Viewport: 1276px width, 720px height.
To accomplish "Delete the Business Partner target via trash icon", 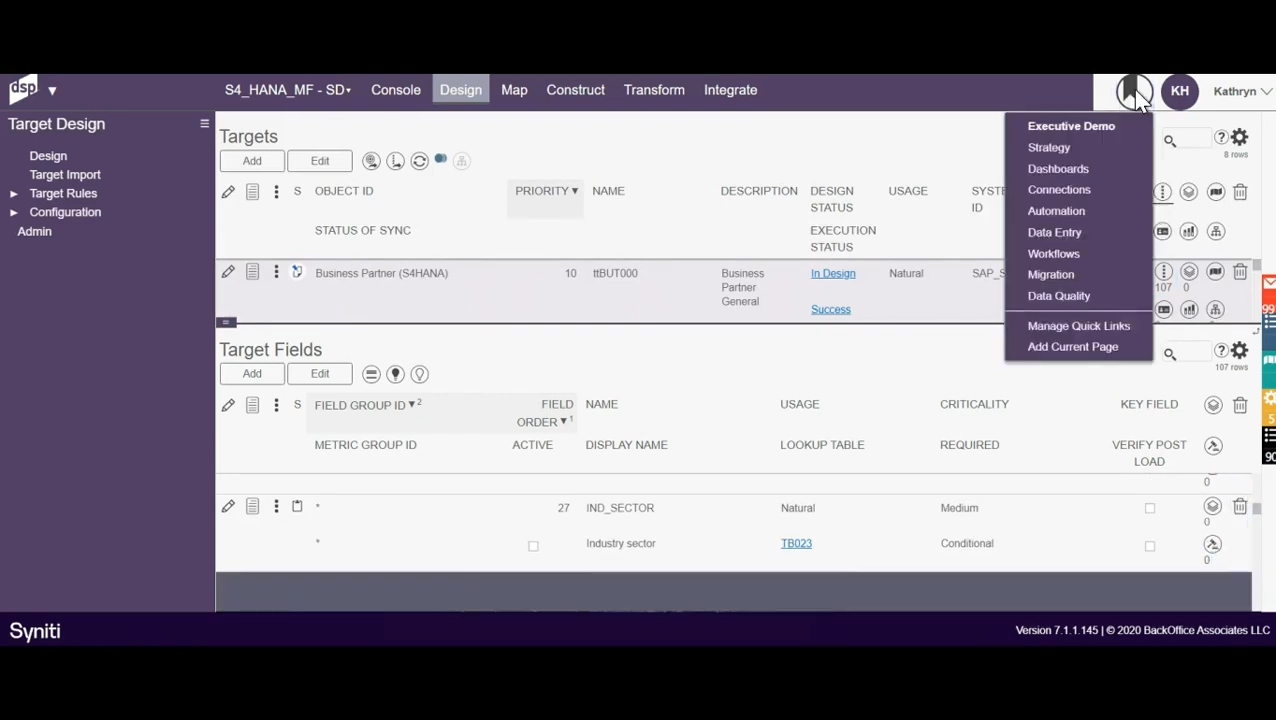I will [x=1240, y=272].
